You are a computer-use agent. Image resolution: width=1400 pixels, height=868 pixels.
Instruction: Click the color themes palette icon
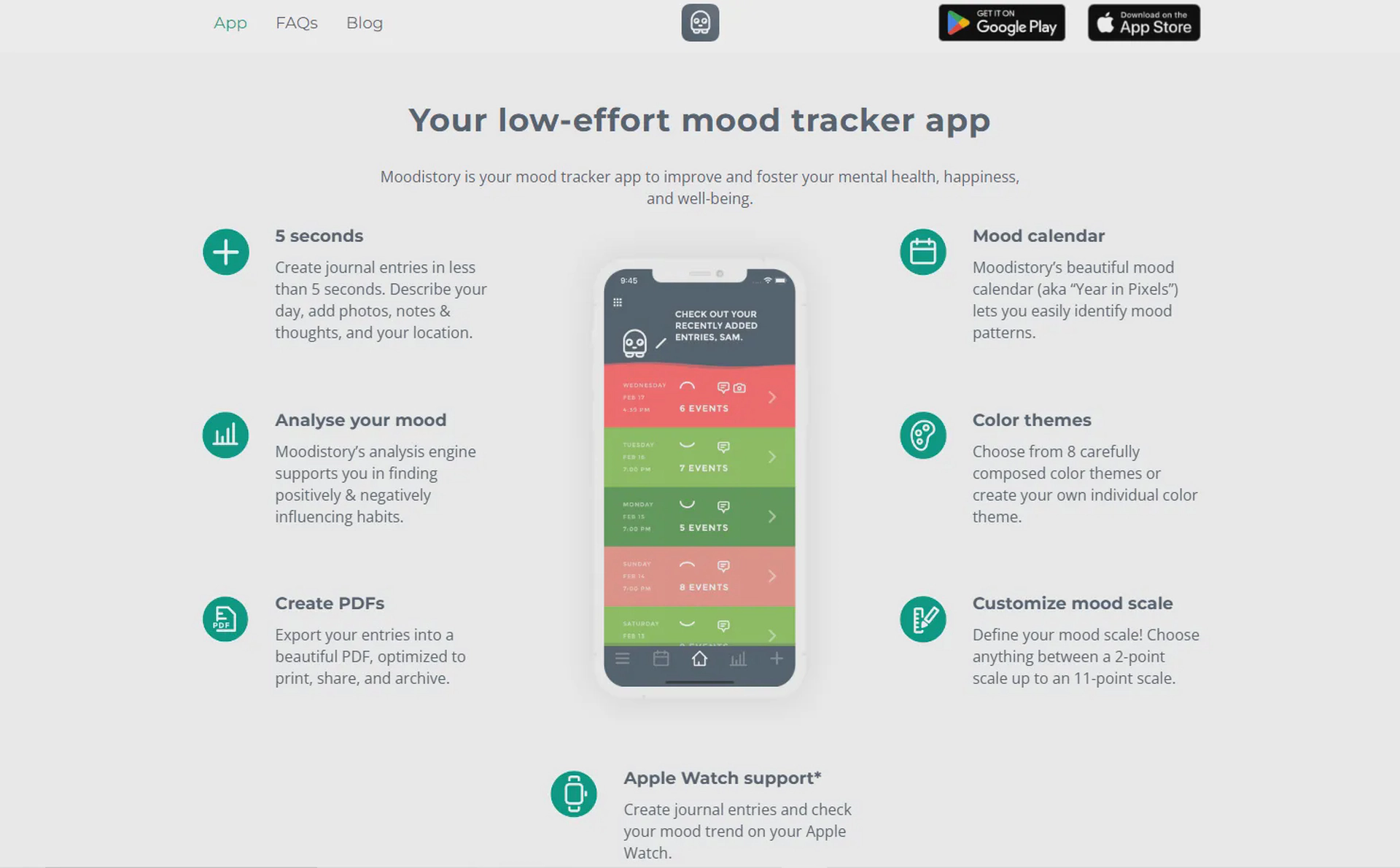[922, 434]
